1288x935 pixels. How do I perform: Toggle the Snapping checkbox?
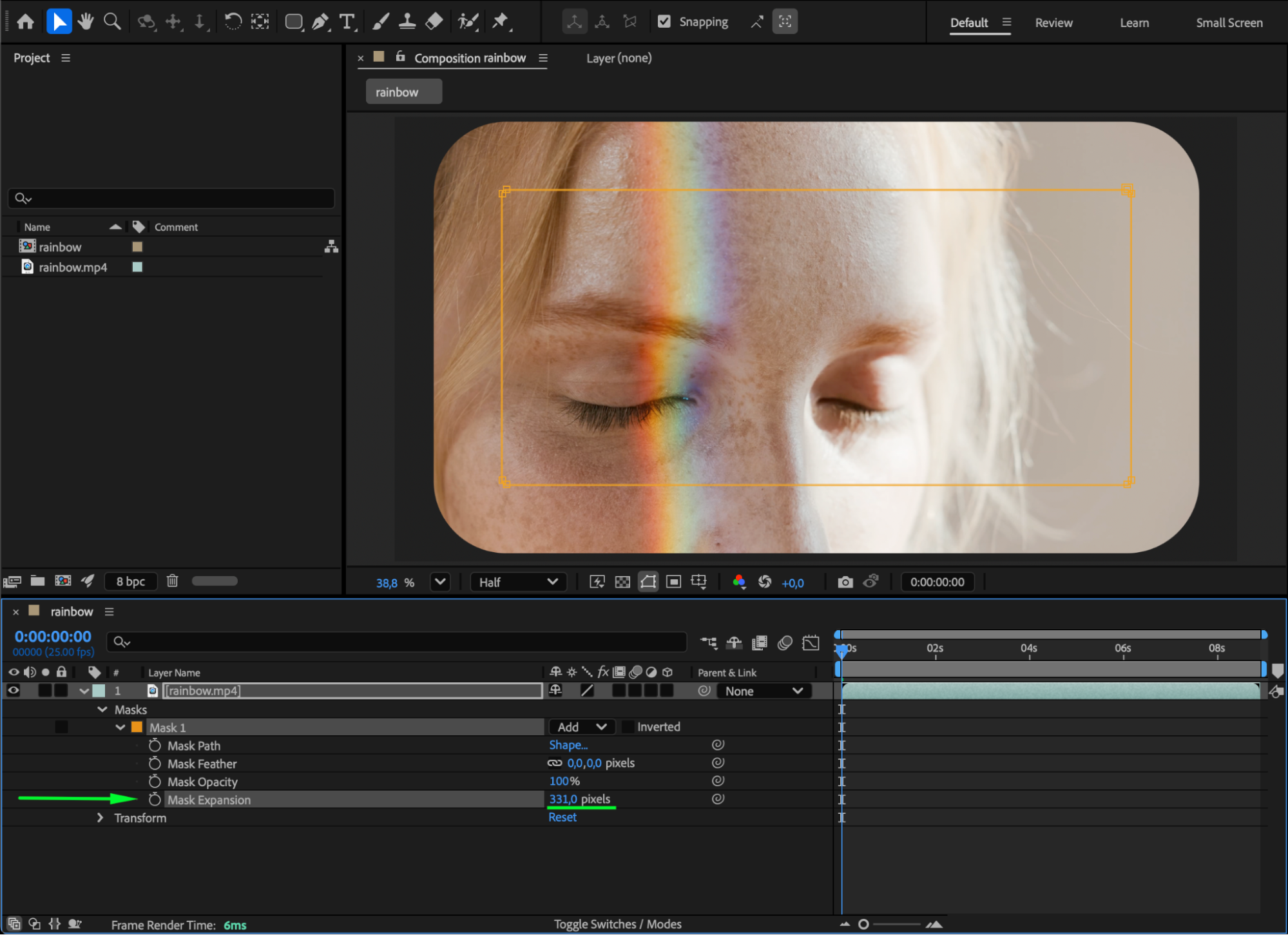click(x=664, y=22)
